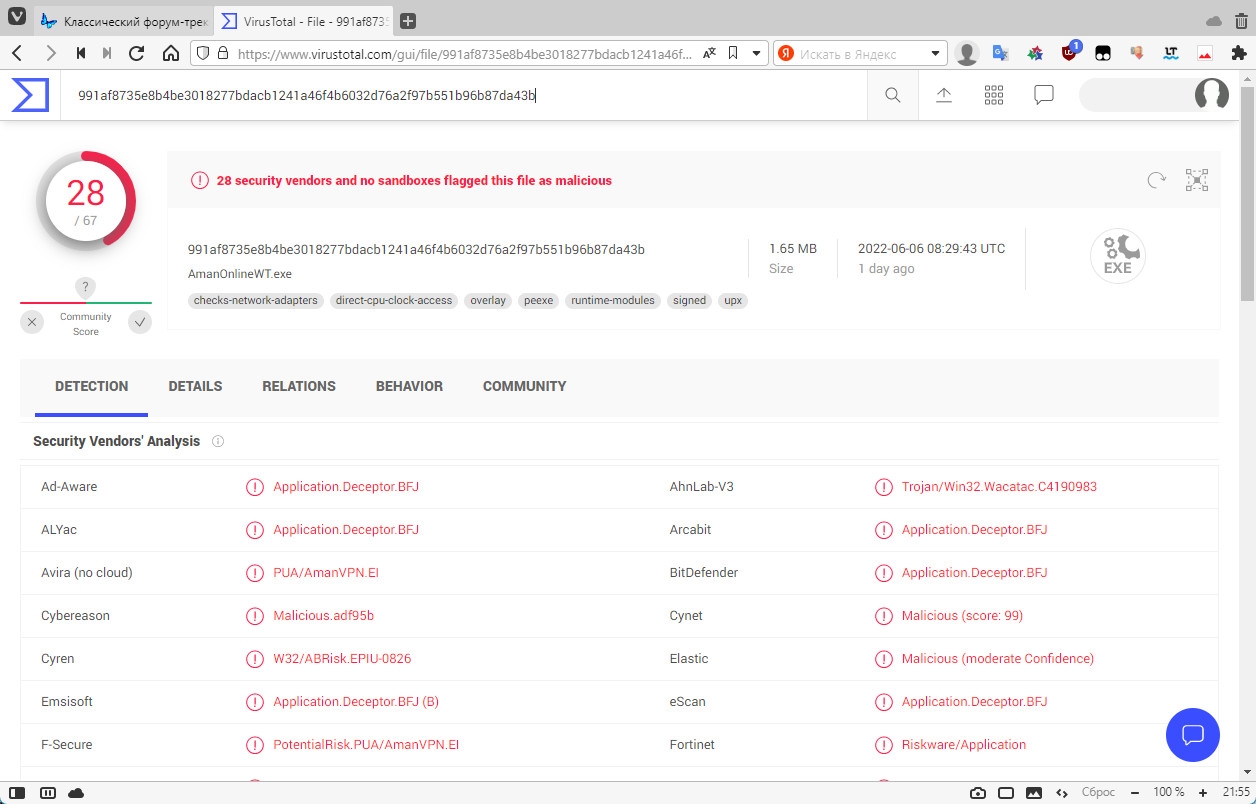1256x804 pixels.
Task: Click the direct-cpu-clock-access tag
Action: point(394,300)
